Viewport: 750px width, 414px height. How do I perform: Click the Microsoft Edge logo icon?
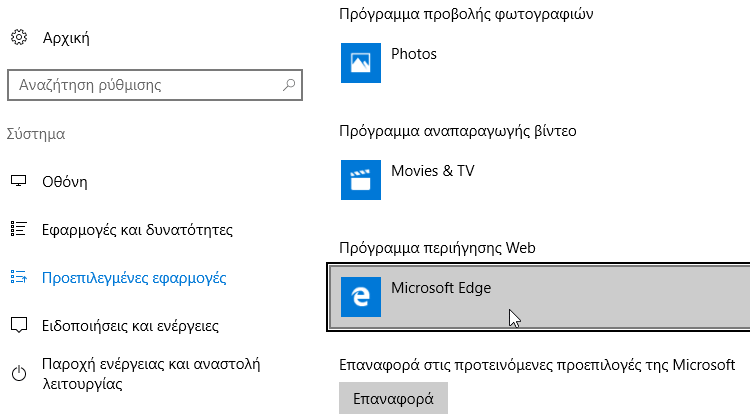click(361, 297)
